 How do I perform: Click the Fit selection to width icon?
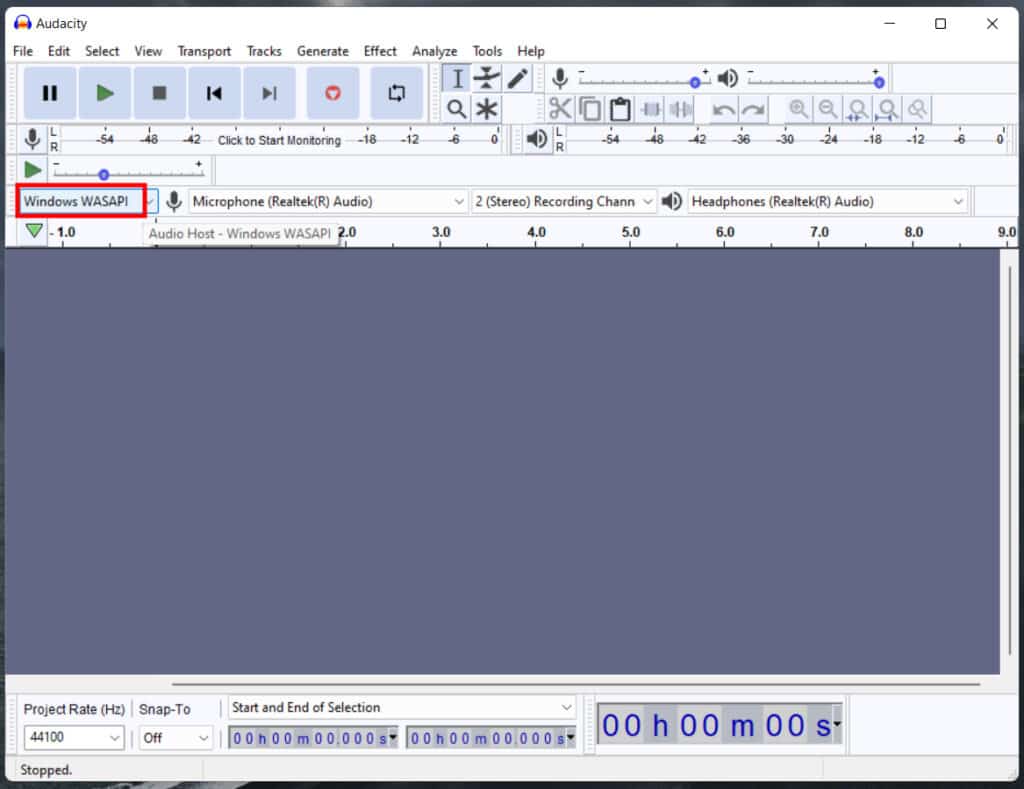tap(858, 109)
